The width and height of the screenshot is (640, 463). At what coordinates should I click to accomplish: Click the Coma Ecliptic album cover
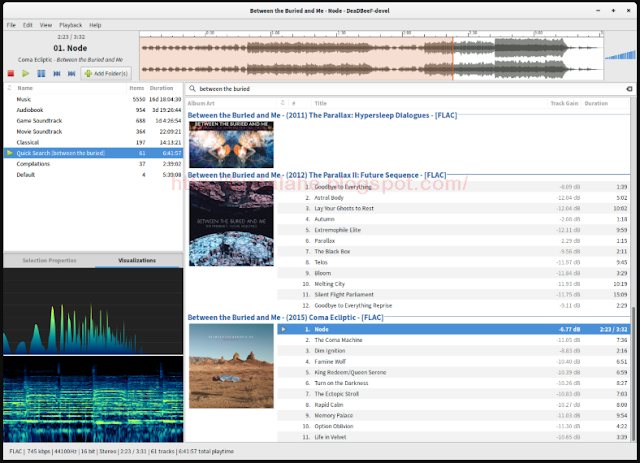coord(231,366)
